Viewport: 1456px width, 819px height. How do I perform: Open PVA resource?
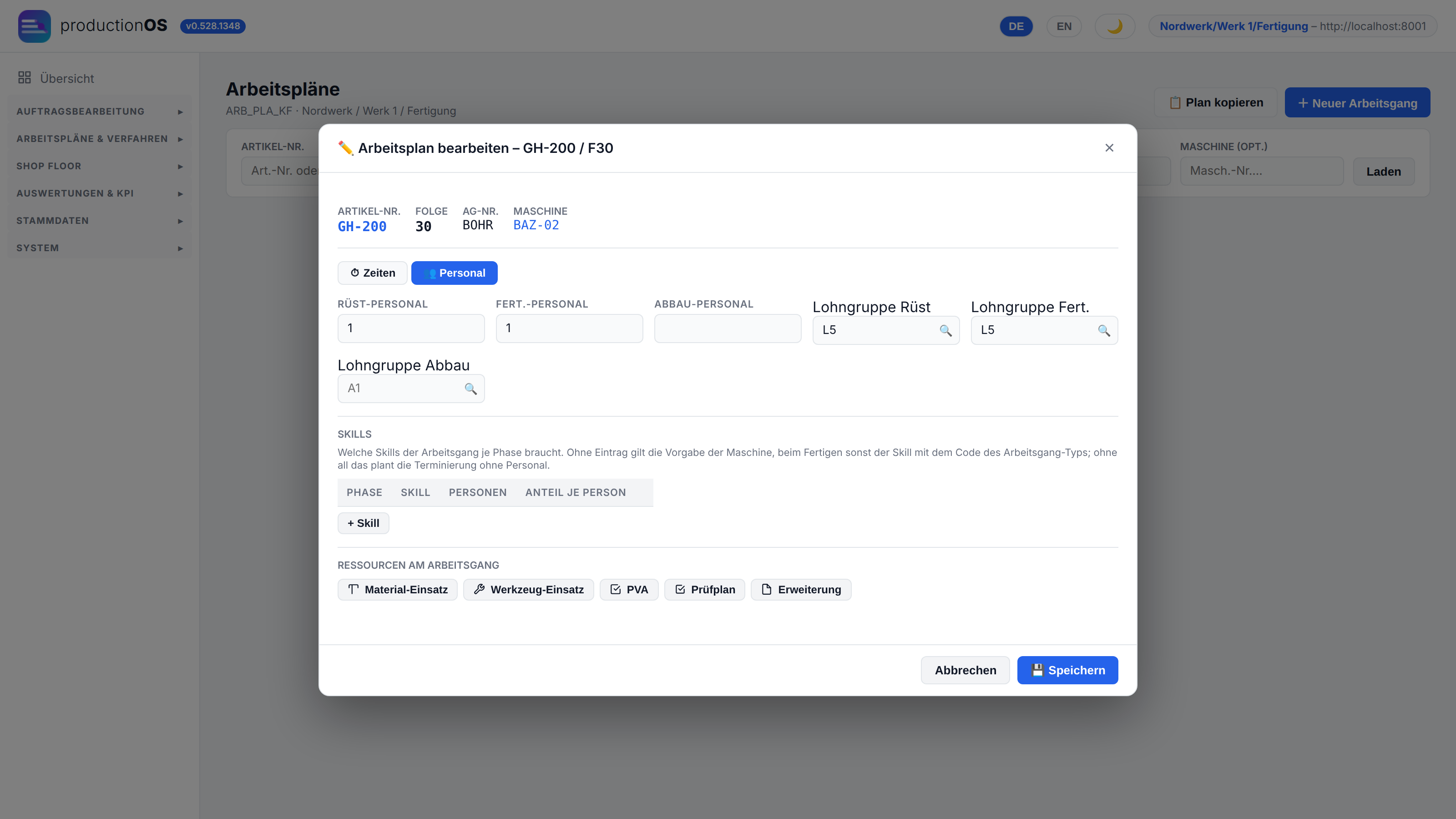(x=628, y=590)
